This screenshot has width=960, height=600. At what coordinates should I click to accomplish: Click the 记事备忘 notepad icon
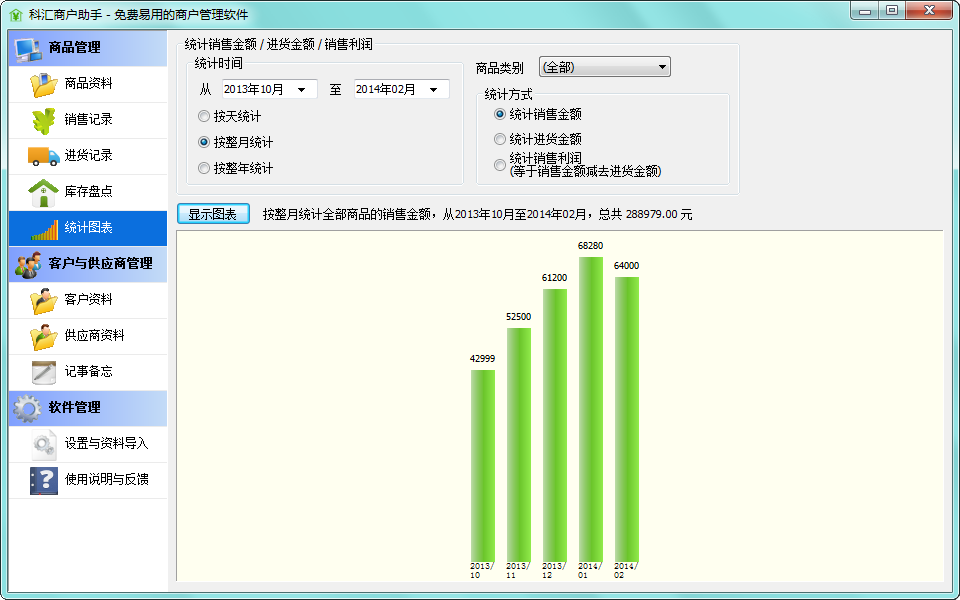[x=44, y=372]
